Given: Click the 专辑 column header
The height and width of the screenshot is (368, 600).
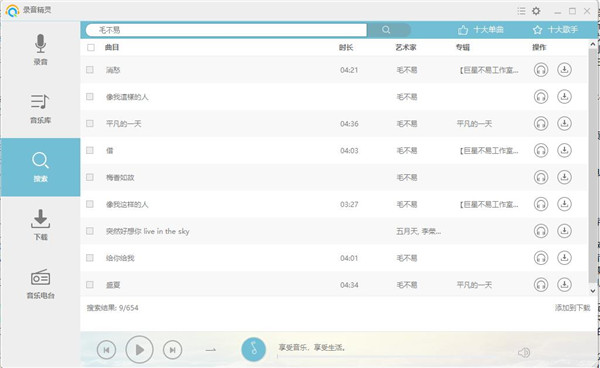Looking at the screenshot, I should pos(463,47).
